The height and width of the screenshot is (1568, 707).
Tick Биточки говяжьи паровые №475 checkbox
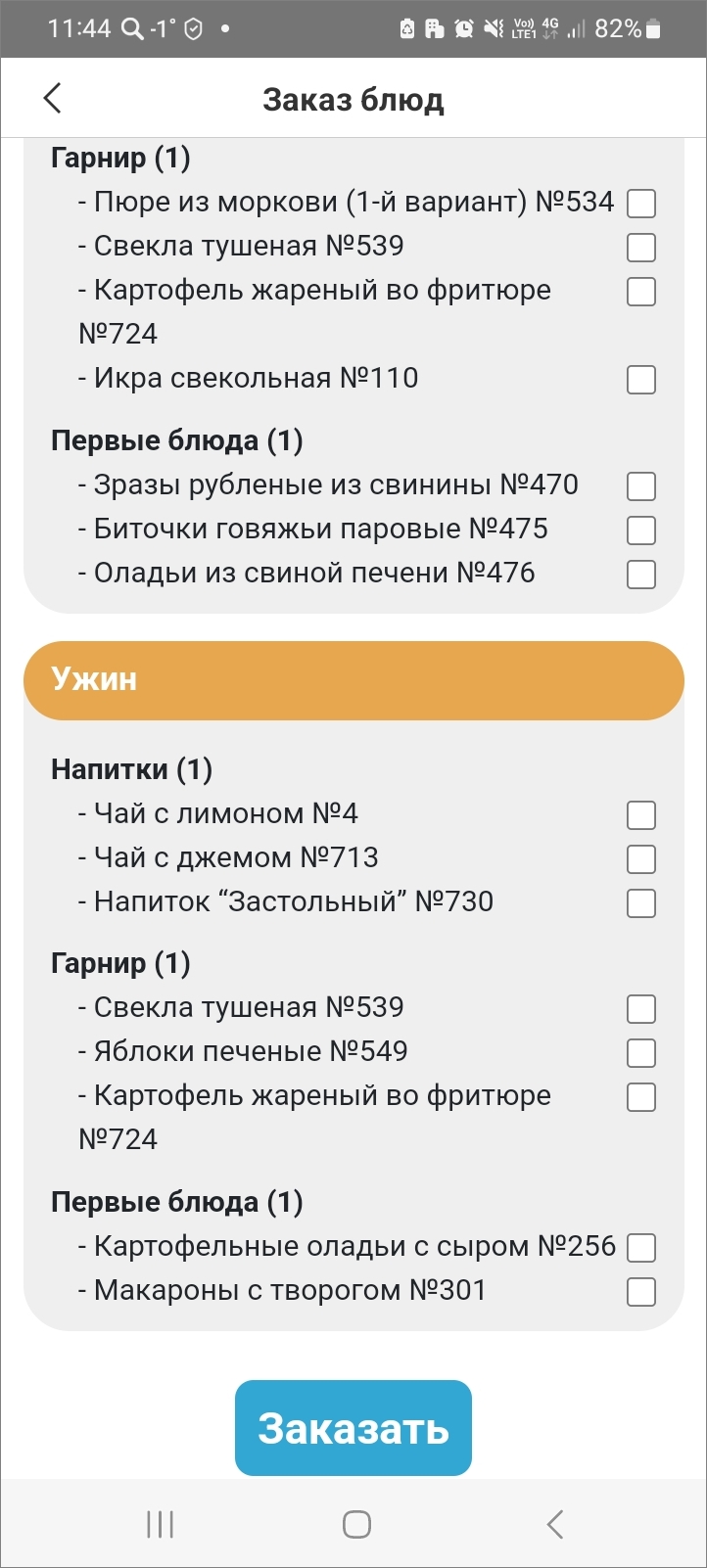tap(641, 530)
